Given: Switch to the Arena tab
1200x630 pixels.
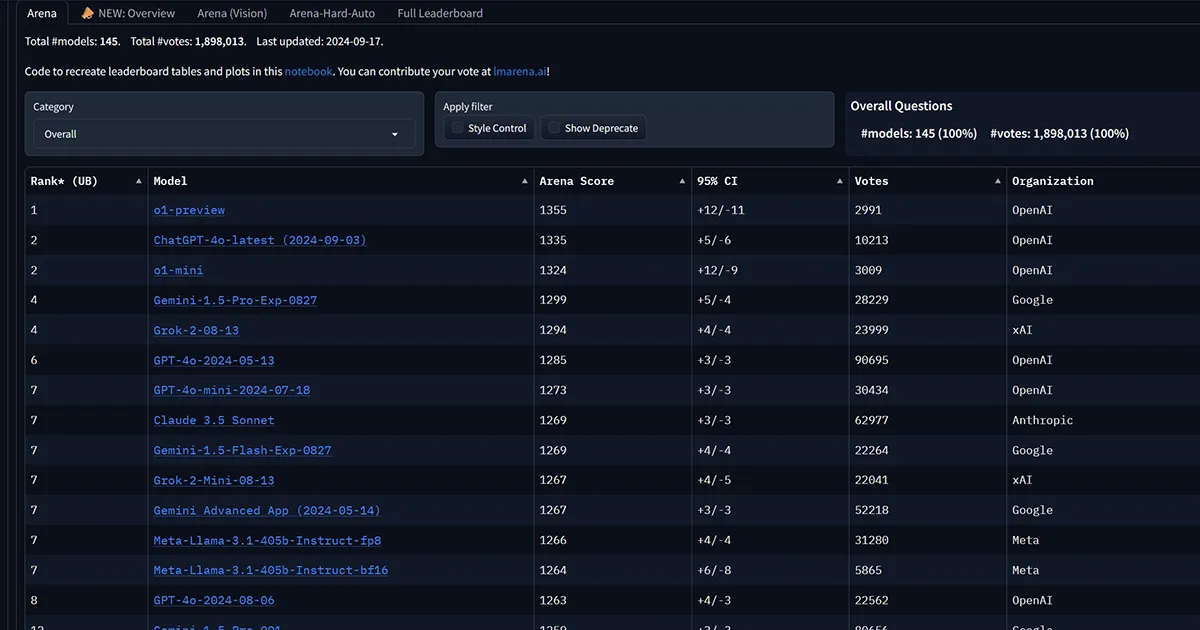Looking at the screenshot, I should [42, 13].
